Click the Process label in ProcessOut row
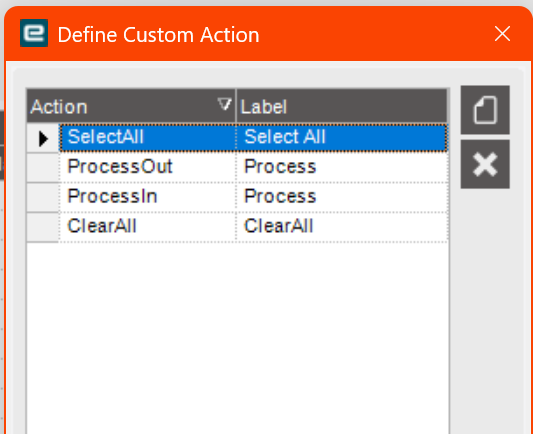The width and height of the screenshot is (533, 434). [x=342, y=167]
